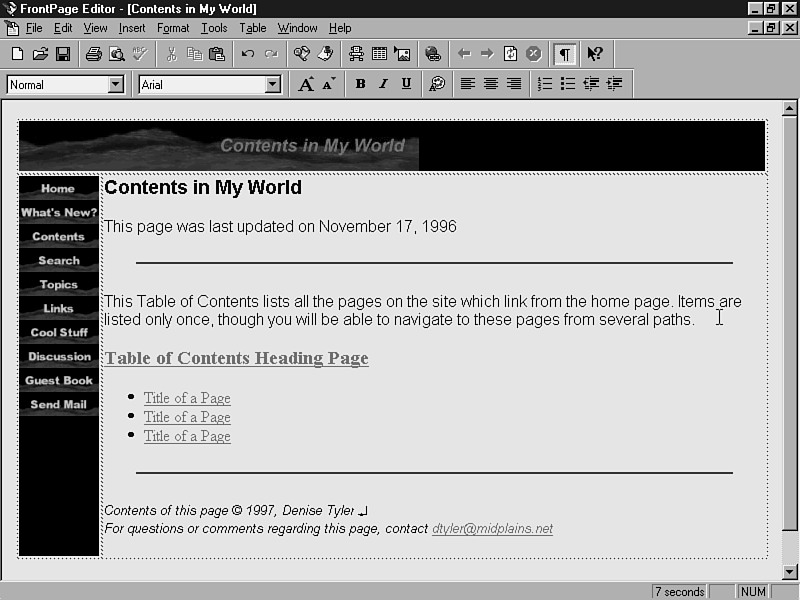Click the Refresh page icon
The image size is (800, 600).
[510, 54]
